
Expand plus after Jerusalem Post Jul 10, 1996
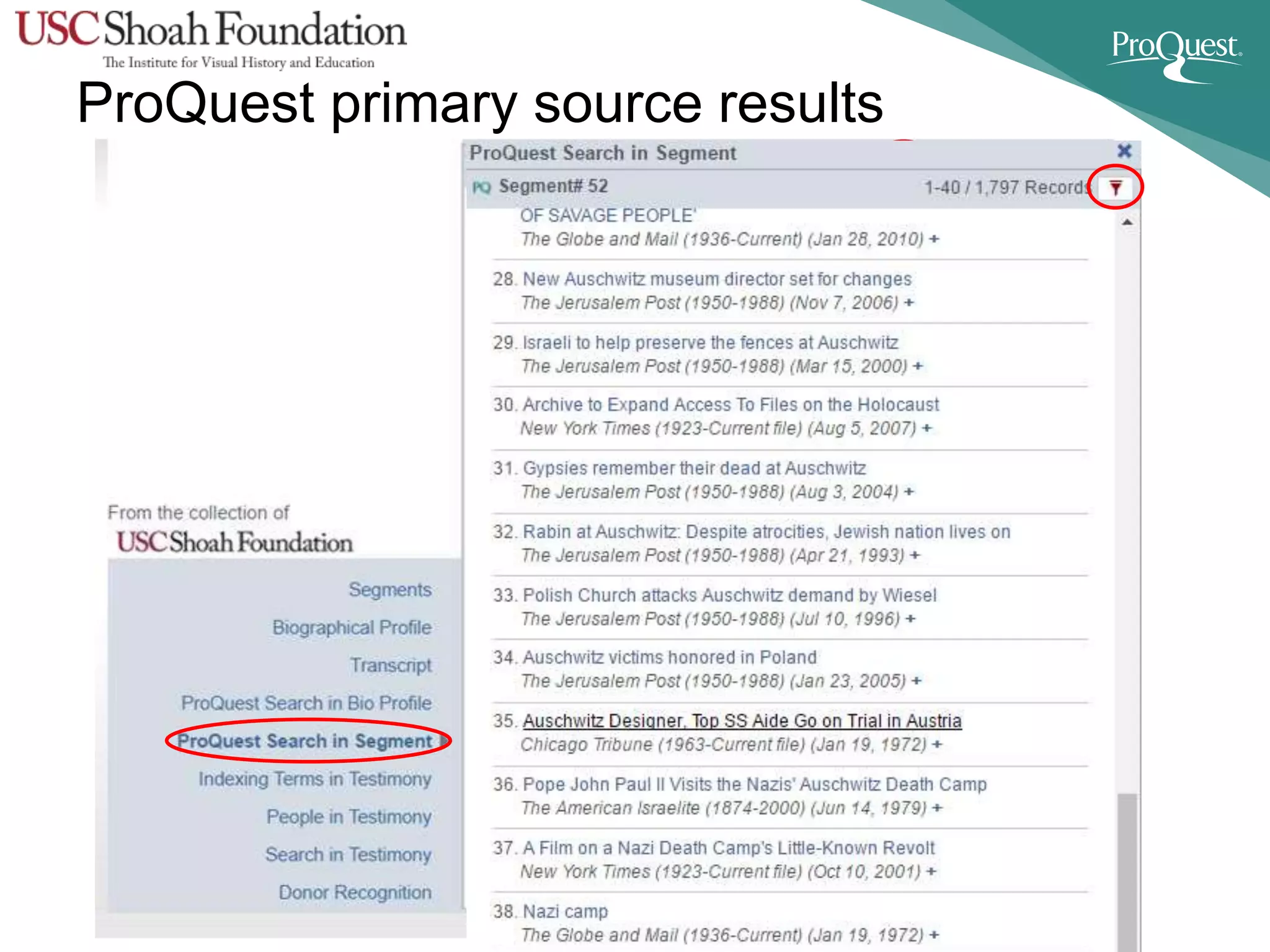point(910,619)
